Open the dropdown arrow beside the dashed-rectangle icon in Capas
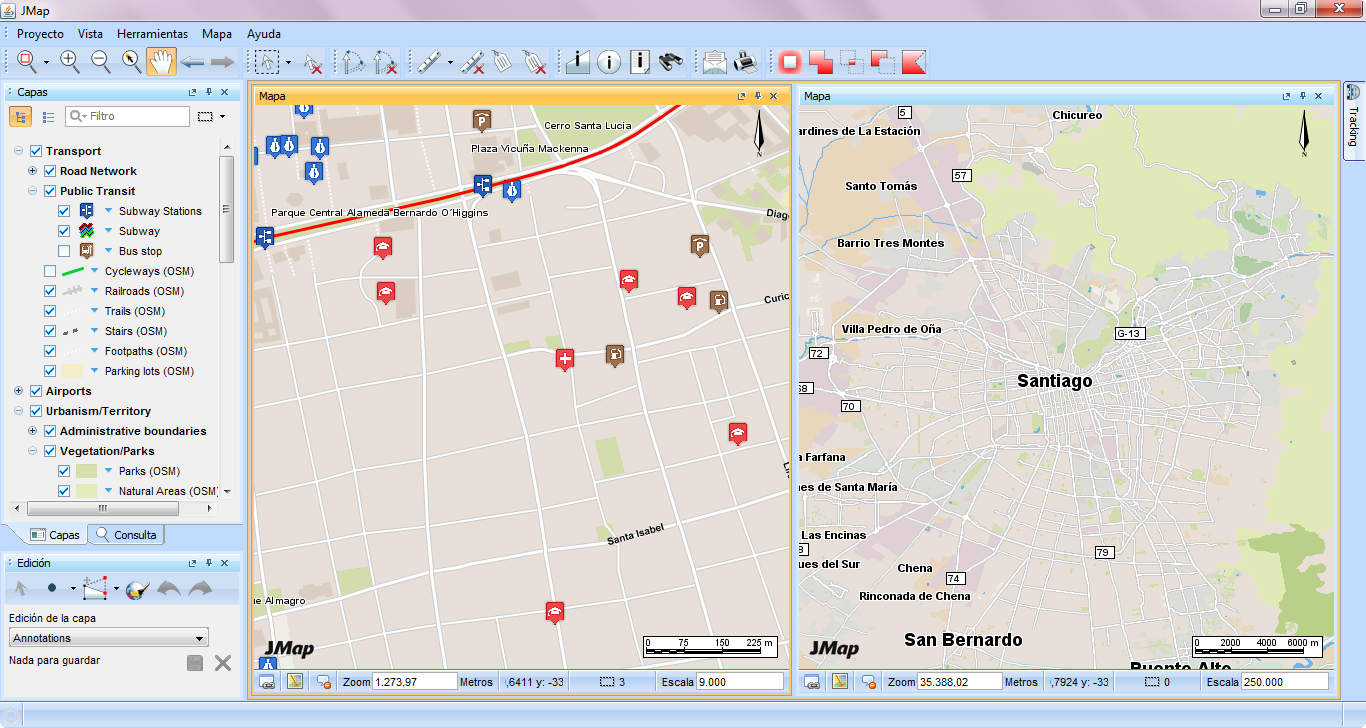The image size is (1366, 728). coord(222,117)
